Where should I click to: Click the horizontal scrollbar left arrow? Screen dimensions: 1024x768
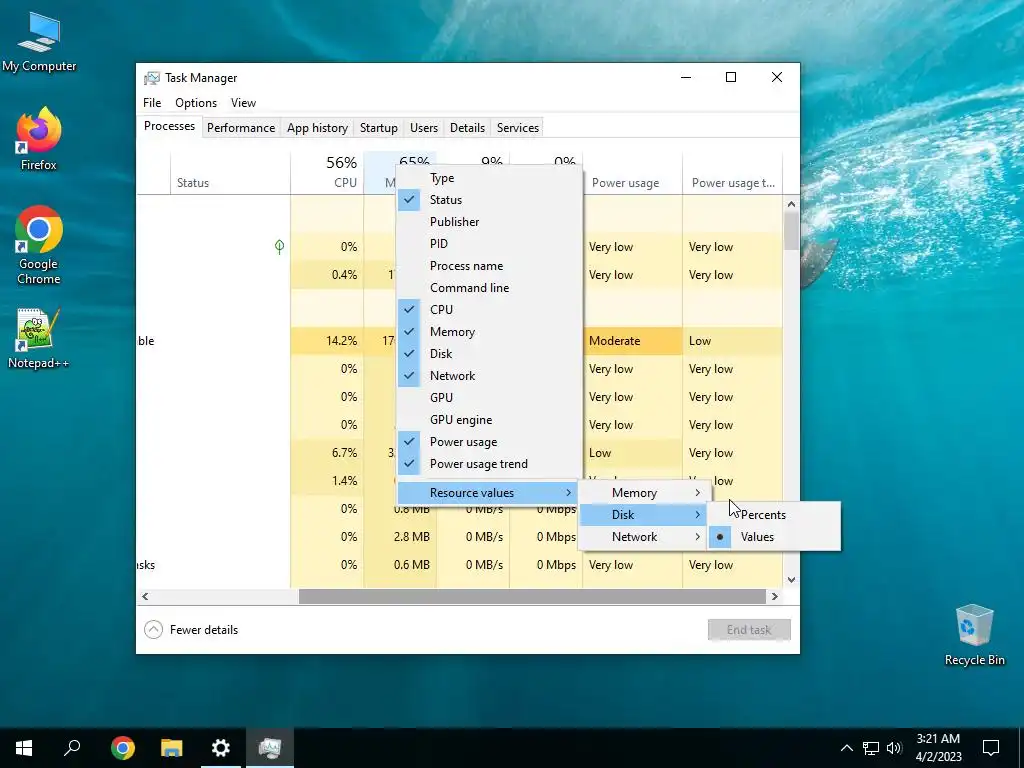[145, 596]
